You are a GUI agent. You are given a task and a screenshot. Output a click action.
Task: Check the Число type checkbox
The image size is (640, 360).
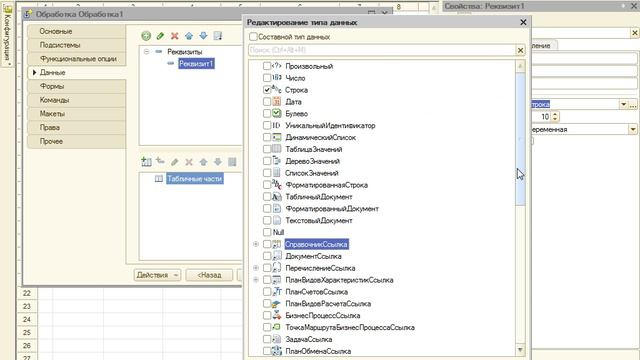(x=267, y=78)
